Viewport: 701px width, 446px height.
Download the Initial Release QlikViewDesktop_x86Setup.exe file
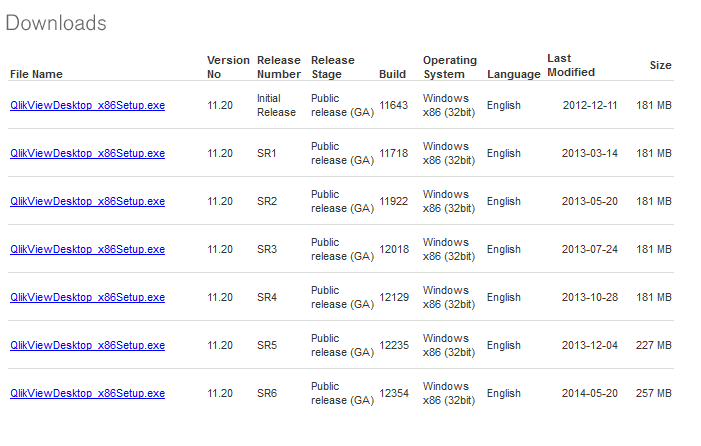(x=87, y=106)
